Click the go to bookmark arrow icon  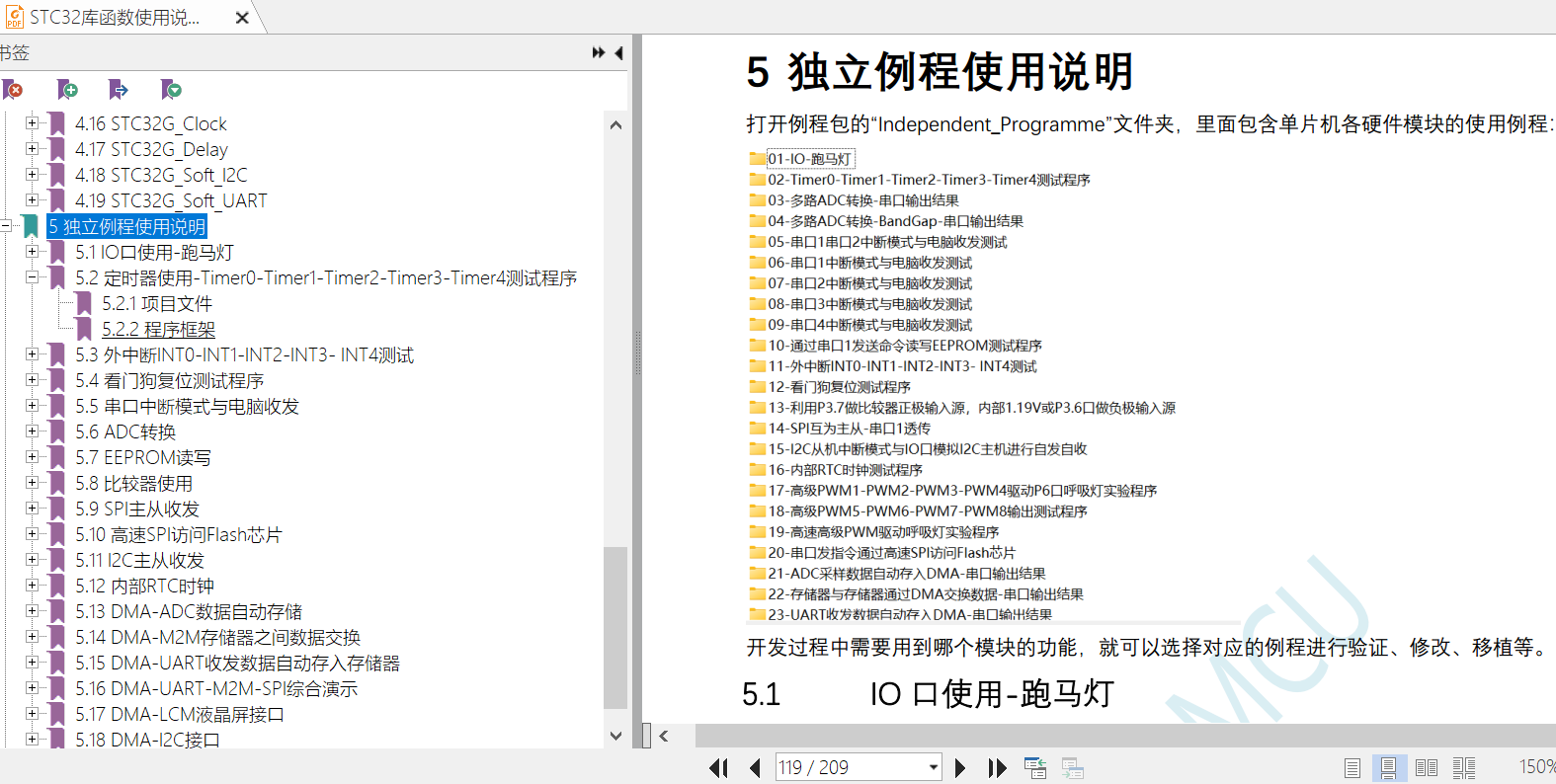point(119,90)
